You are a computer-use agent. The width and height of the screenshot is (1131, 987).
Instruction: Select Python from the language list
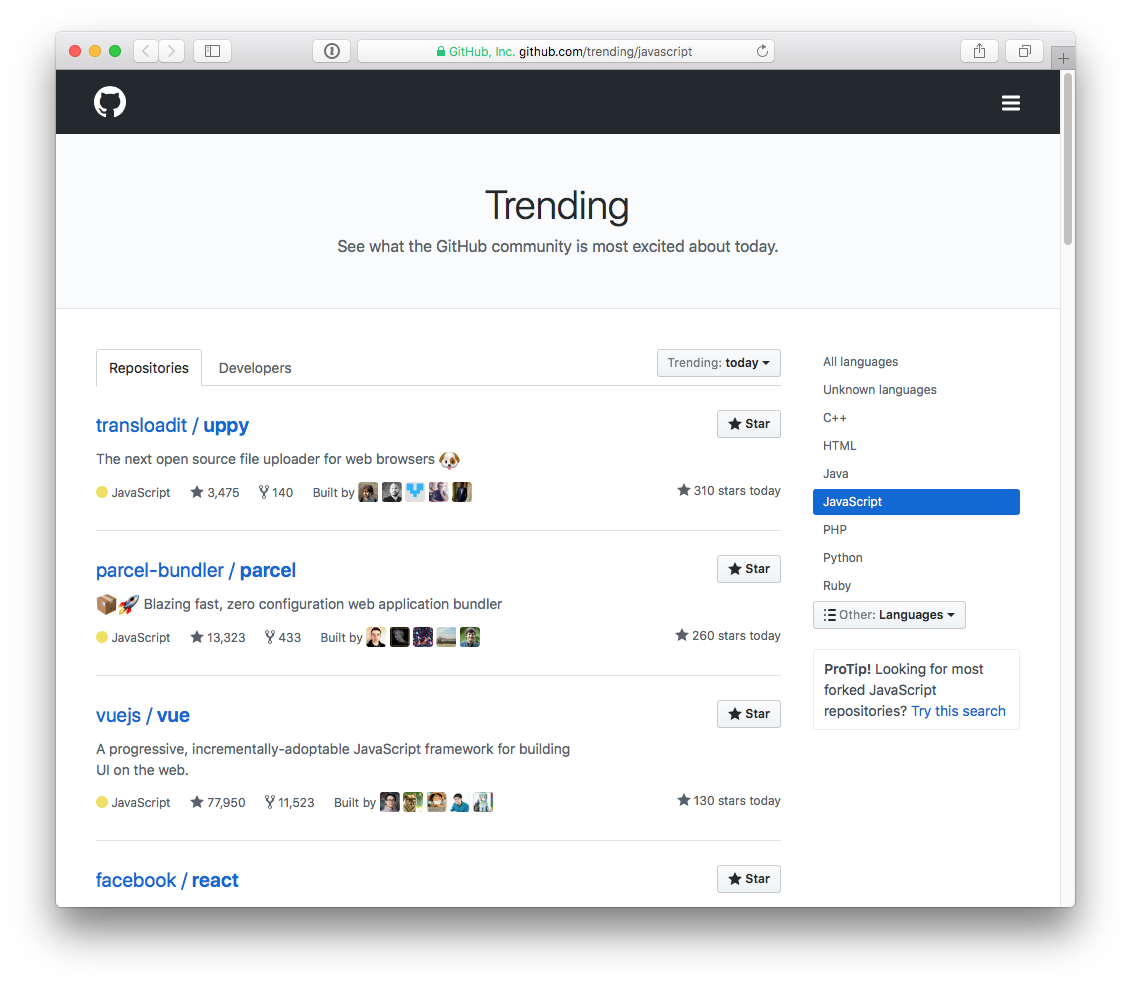tap(842, 557)
